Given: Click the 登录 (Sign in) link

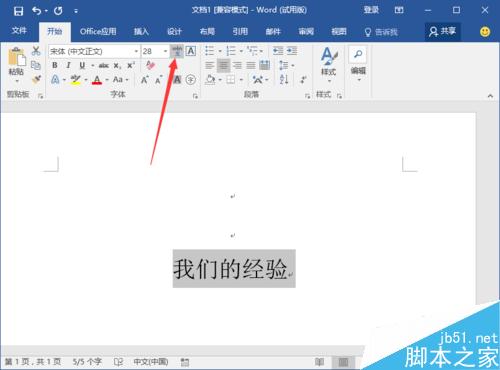Looking at the screenshot, I should point(371,10).
